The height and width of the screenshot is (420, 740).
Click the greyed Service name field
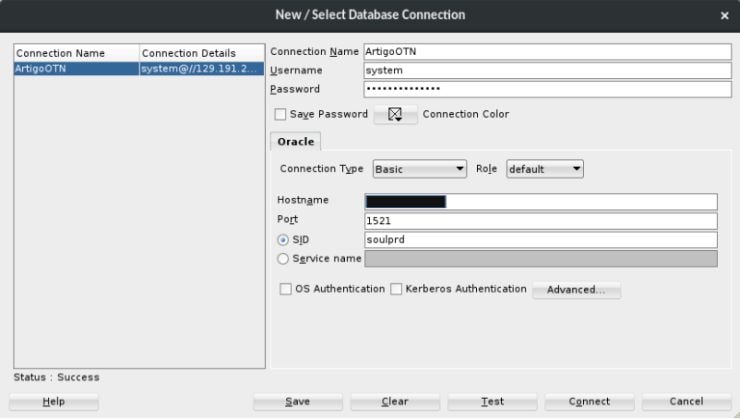click(x=541, y=259)
